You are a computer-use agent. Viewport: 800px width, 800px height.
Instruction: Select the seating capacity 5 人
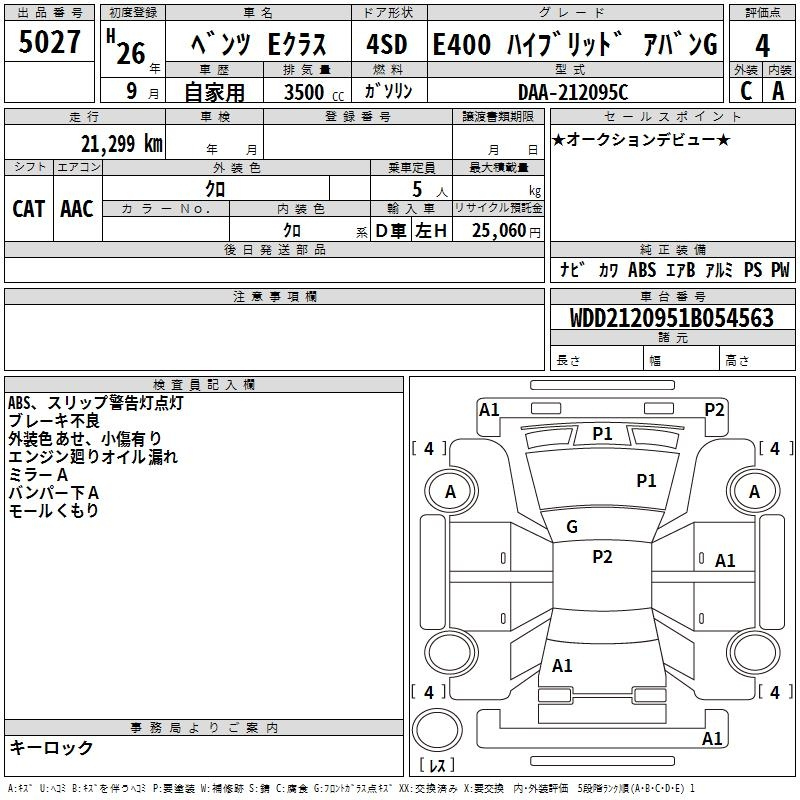click(430, 190)
